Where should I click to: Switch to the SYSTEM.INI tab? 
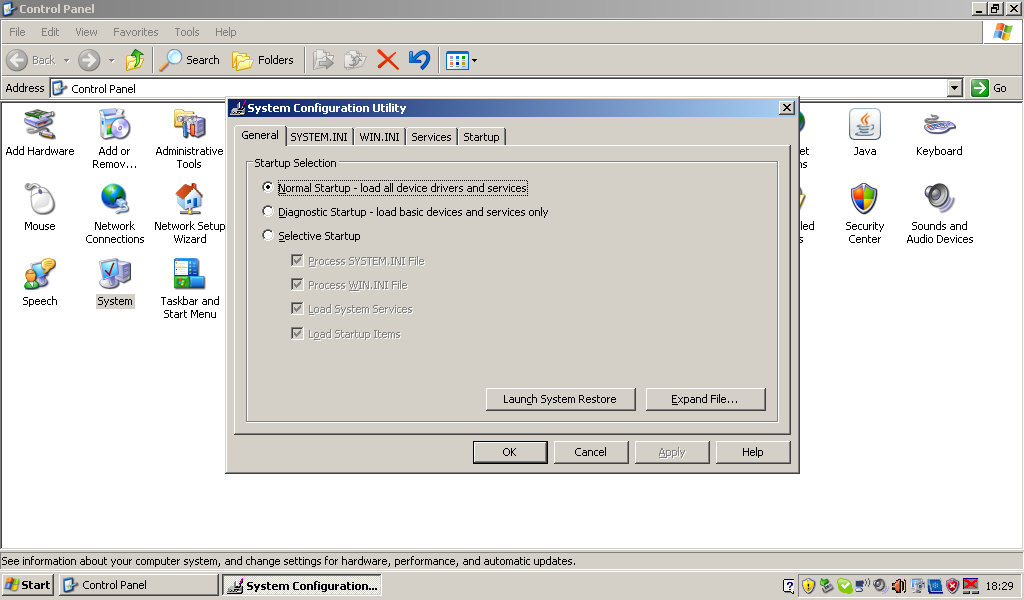[319, 136]
